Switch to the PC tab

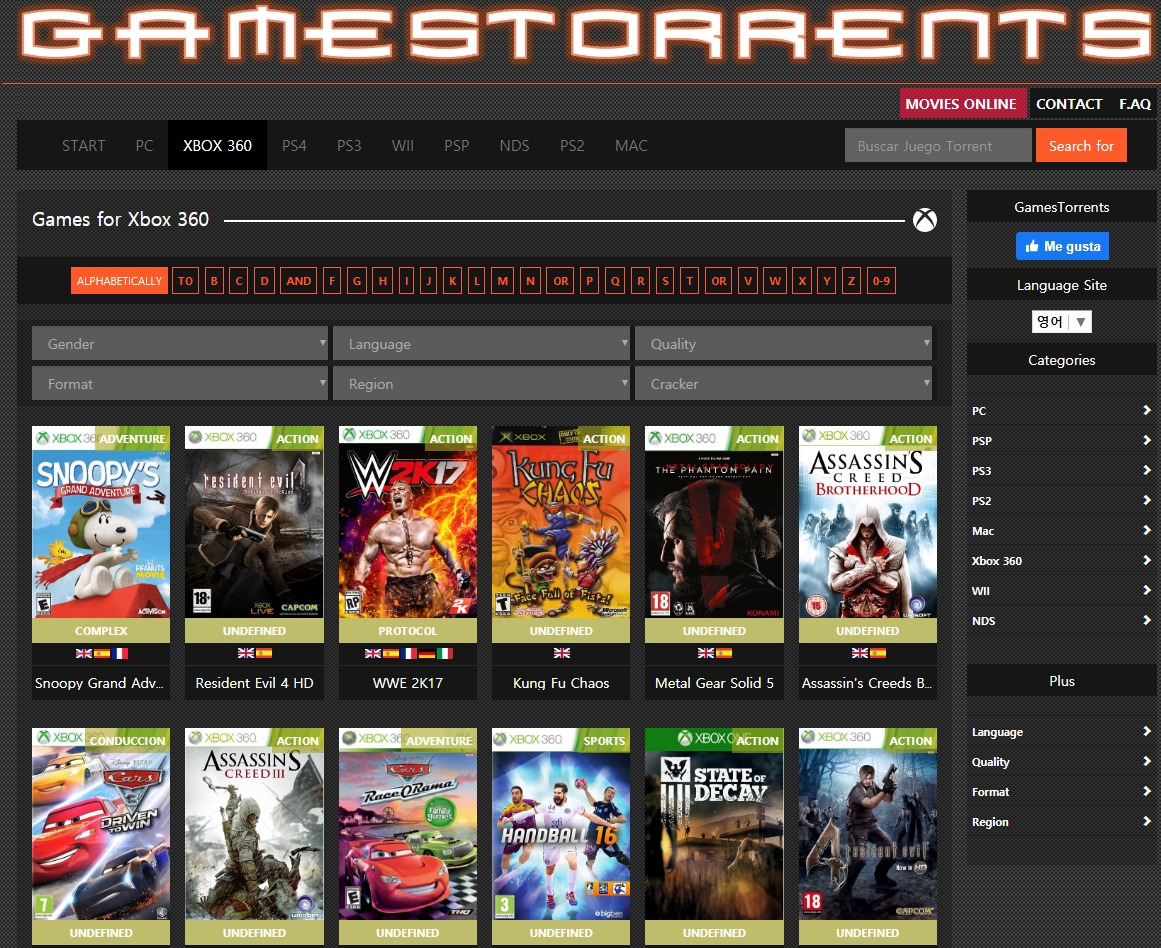[x=144, y=145]
